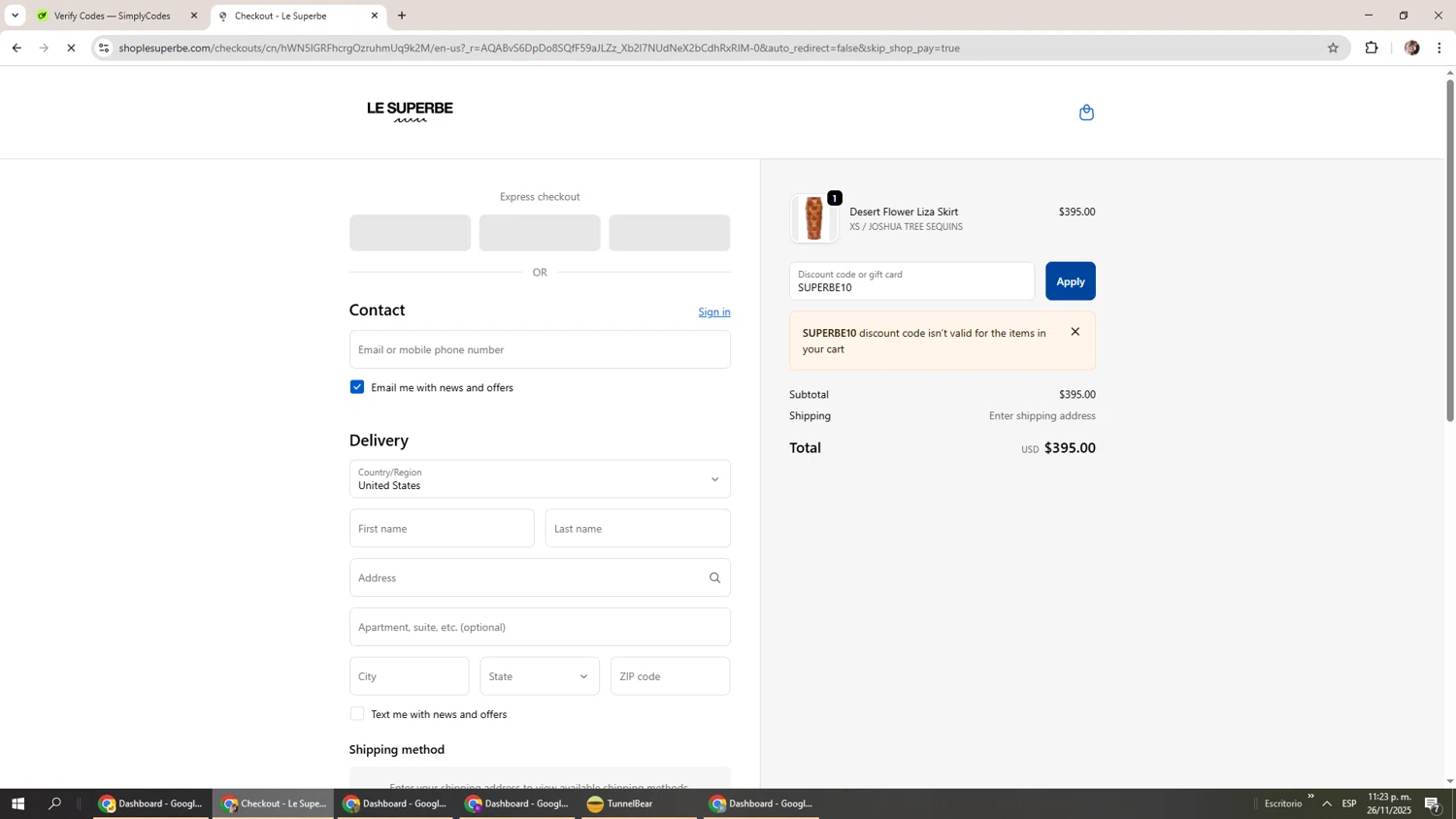1456x819 pixels.
Task: Click Enter shipping address text
Action: pyautogui.click(x=1042, y=415)
